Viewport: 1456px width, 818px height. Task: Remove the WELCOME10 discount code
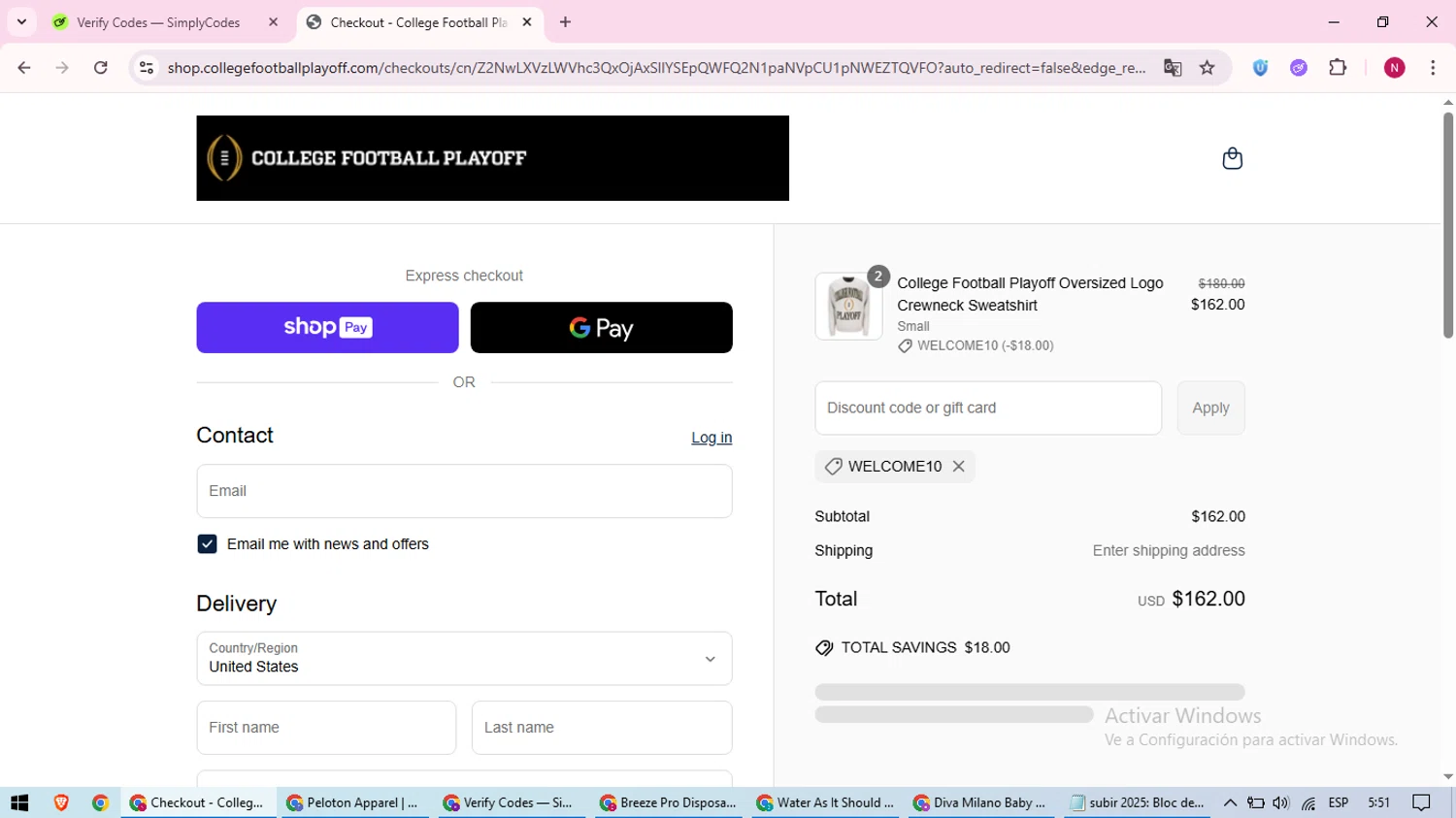(958, 467)
